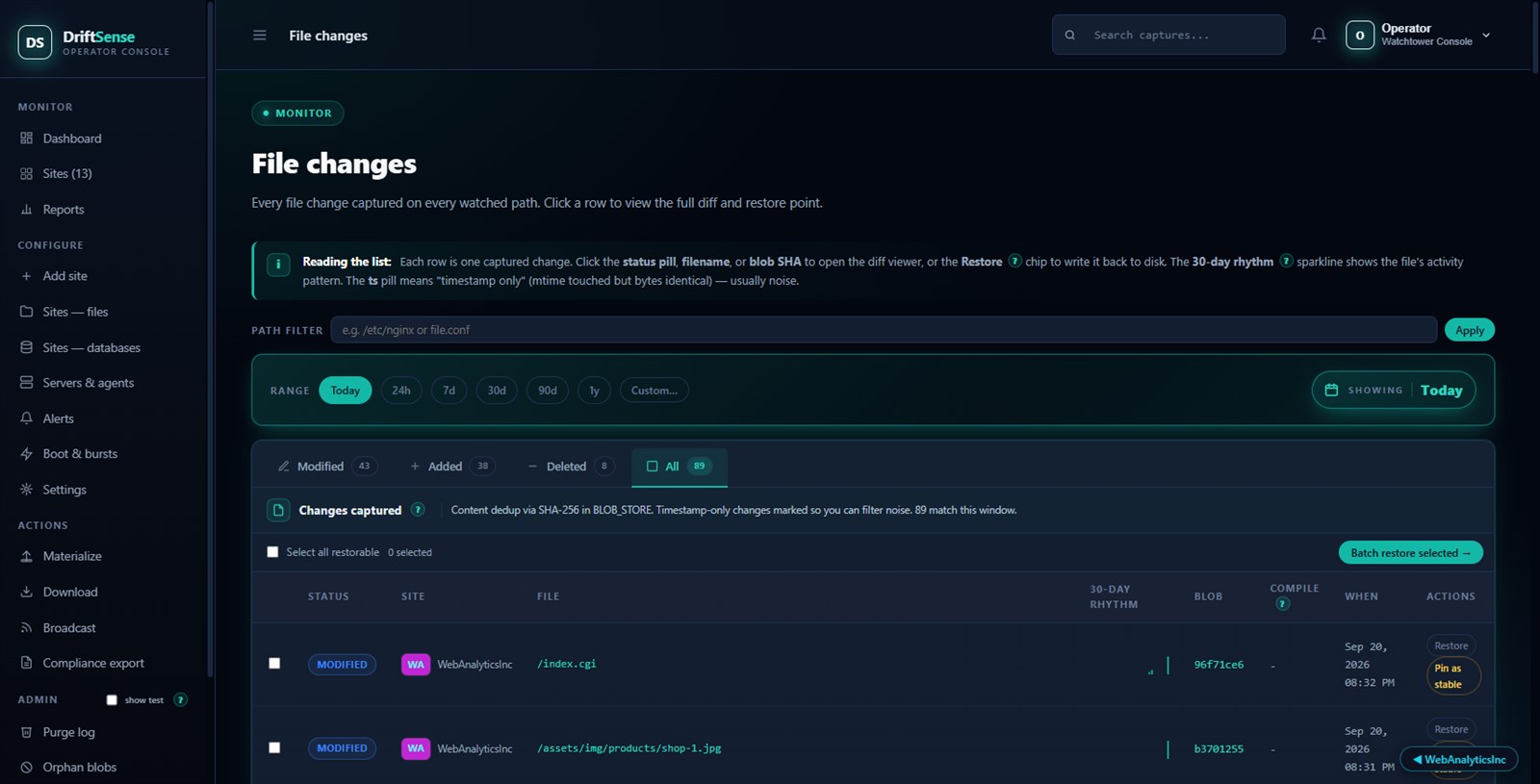This screenshot has width=1540, height=784.
Task: Click the Compile column help icon
Action: point(1282,604)
